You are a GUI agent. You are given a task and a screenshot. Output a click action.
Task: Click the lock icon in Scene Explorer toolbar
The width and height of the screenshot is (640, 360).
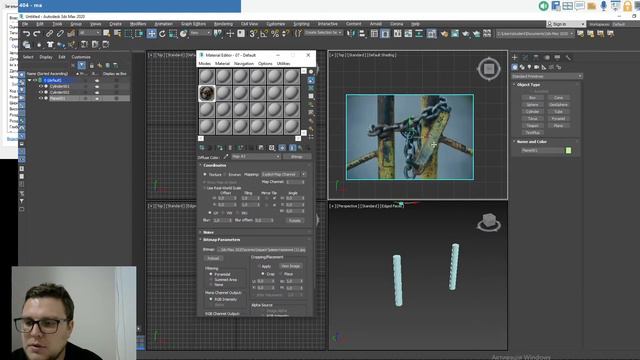pos(91,65)
